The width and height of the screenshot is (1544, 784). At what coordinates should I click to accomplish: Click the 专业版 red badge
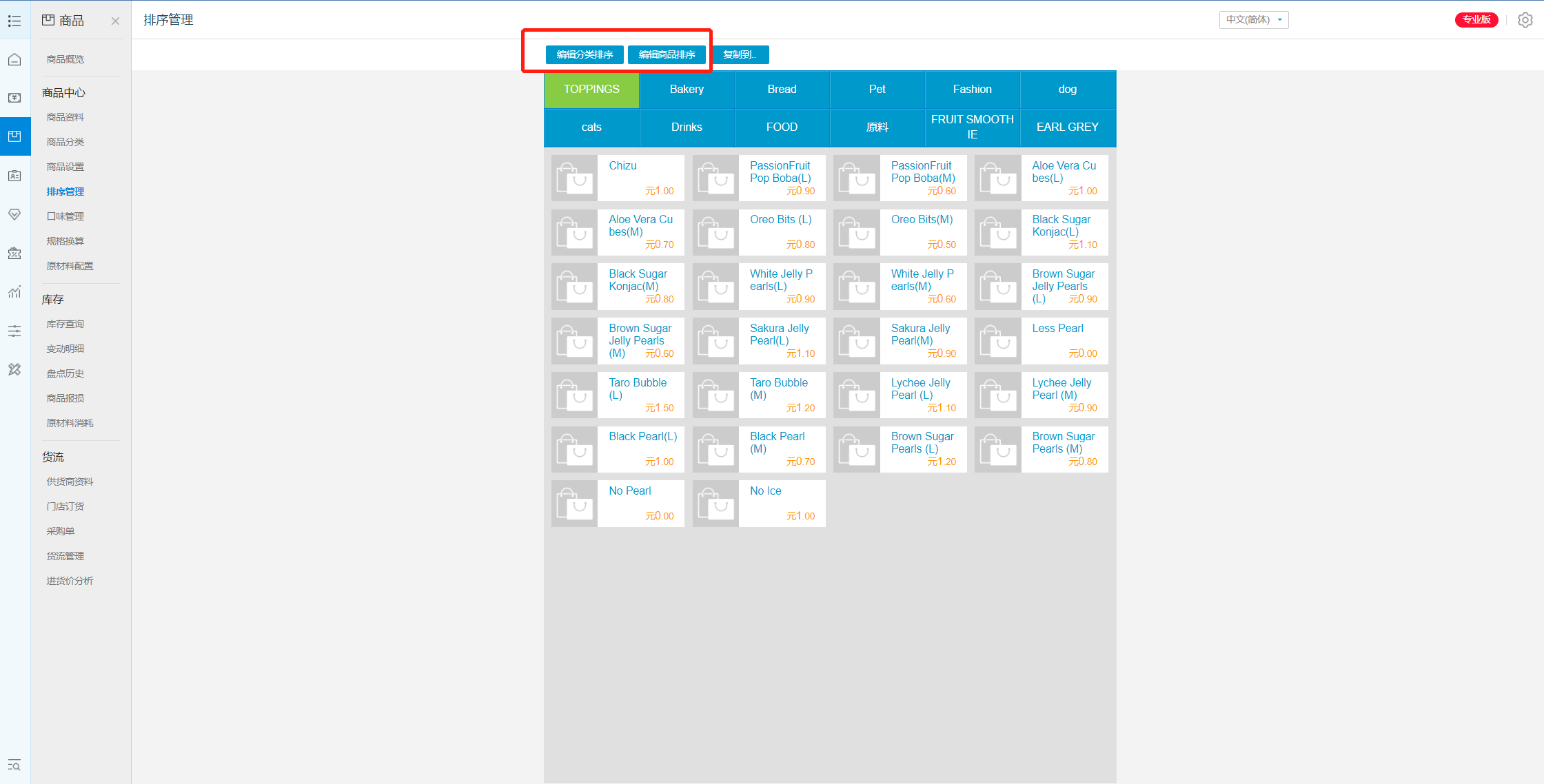[1476, 20]
